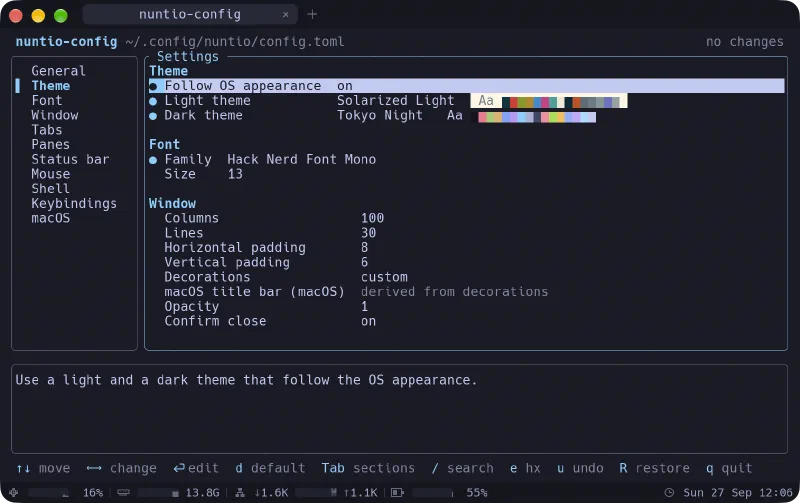Image resolution: width=800 pixels, height=503 pixels.
Task: Open the Mouse section in sidebar
Action: [51, 174]
